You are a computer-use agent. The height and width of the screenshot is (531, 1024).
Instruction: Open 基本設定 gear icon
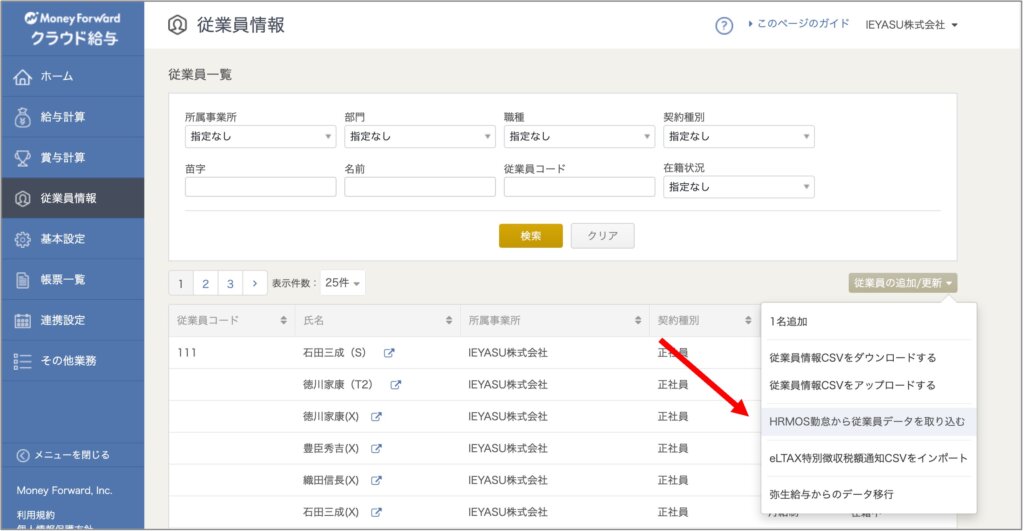click(x=24, y=239)
